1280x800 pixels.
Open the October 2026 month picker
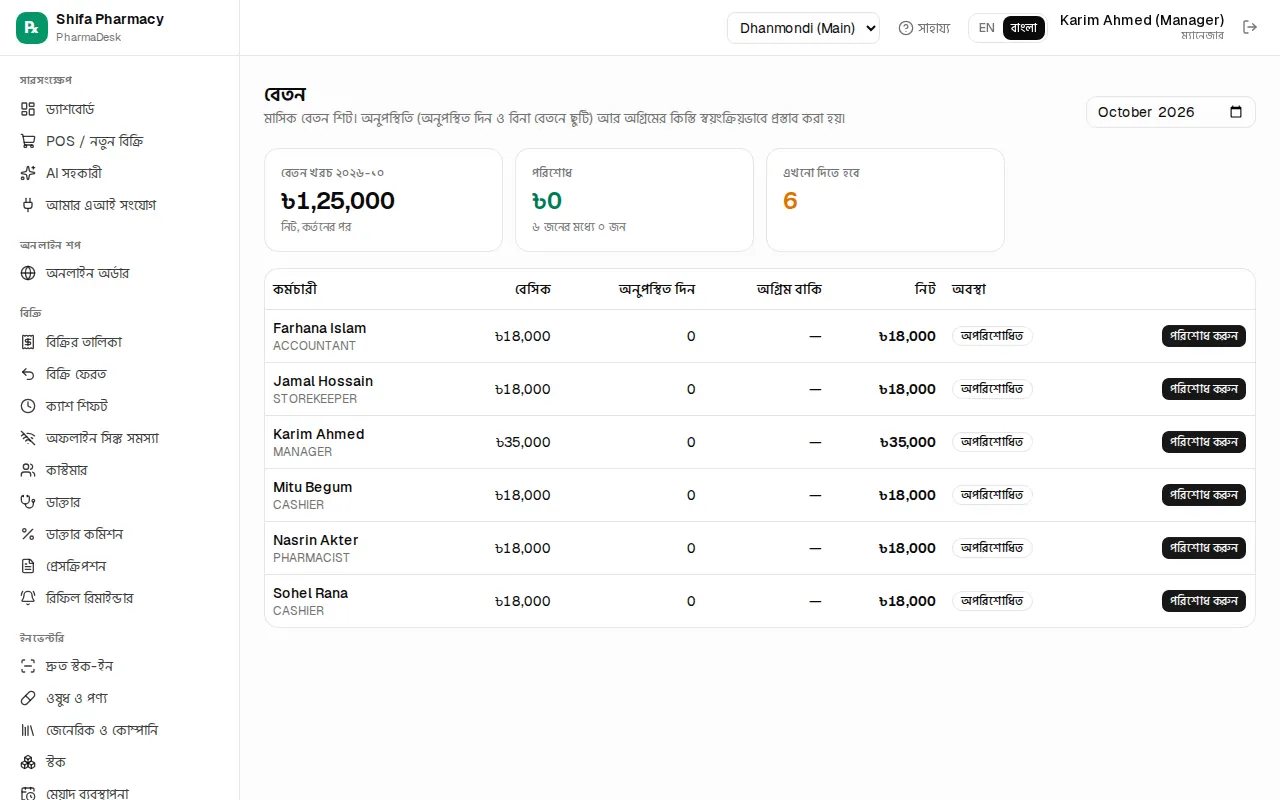coord(1171,112)
